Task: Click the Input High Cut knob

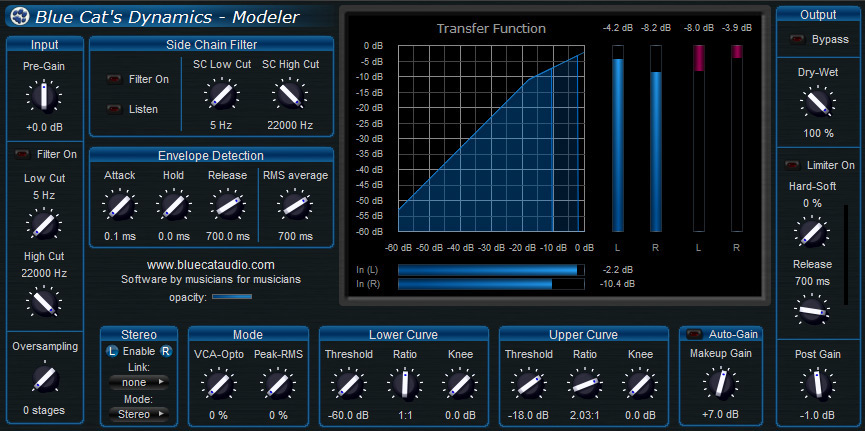Action: coord(44,302)
